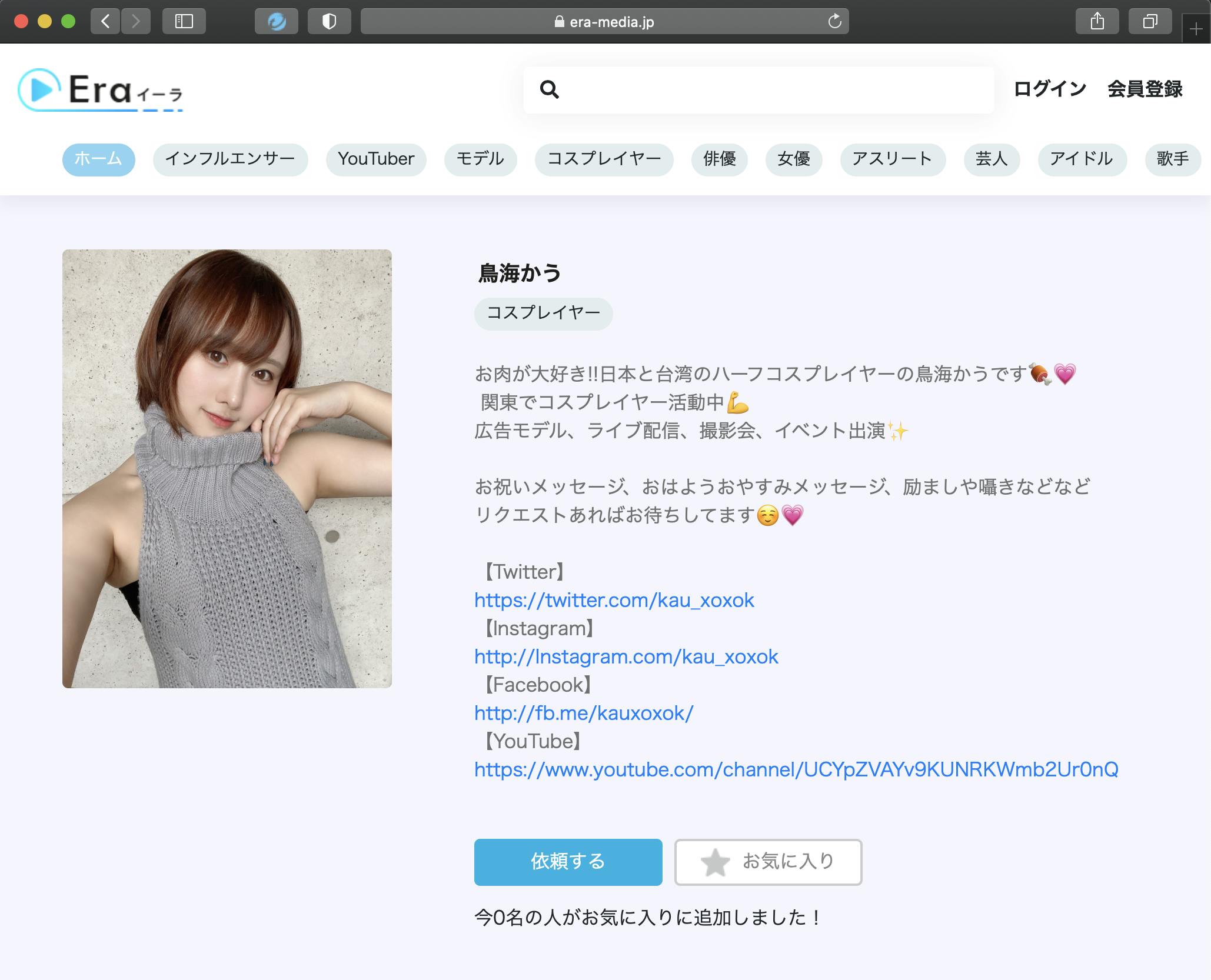The height and width of the screenshot is (980, 1211).
Task: Open the YouTube channel link
Action: (x=796, y=769)
